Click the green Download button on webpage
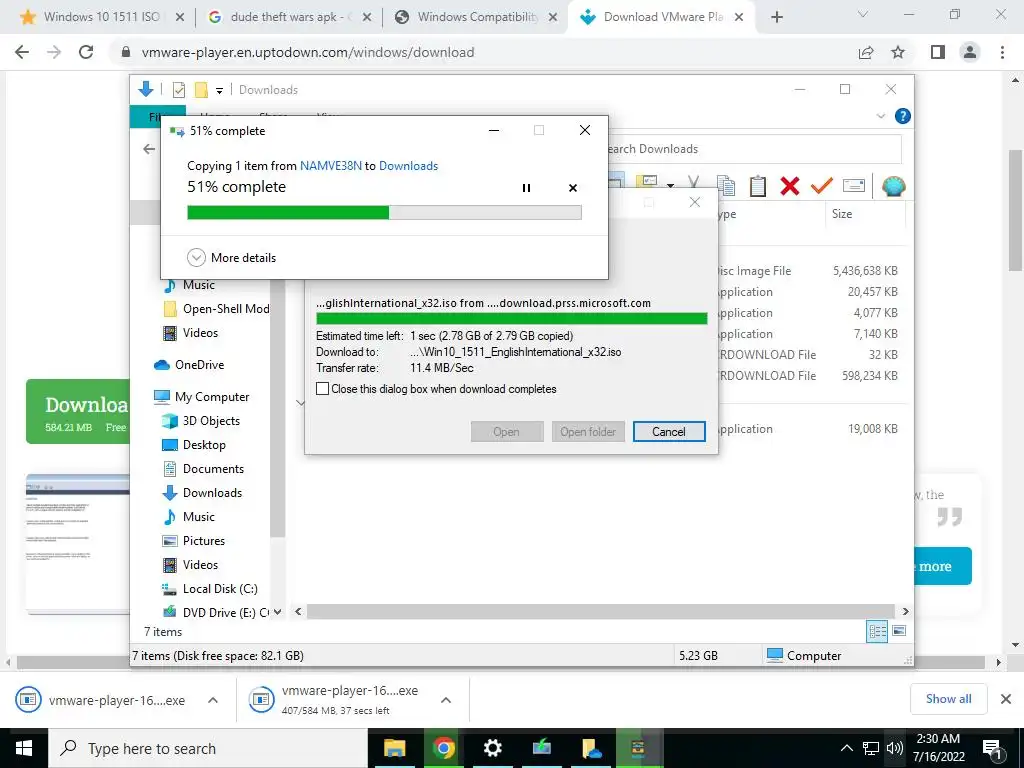This screenshot has width=1024, height=768. (x=78, y=411)
